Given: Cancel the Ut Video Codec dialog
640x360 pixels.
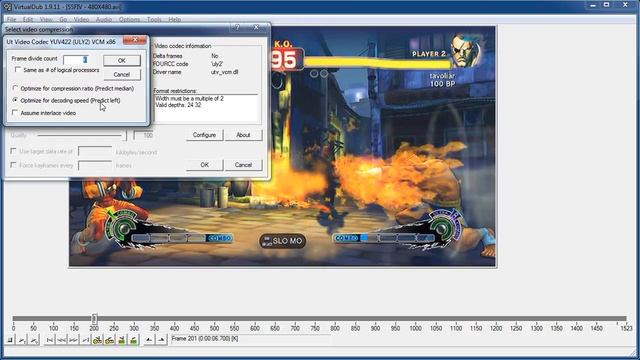Looking at the screenshot, I should pos(122,74).
